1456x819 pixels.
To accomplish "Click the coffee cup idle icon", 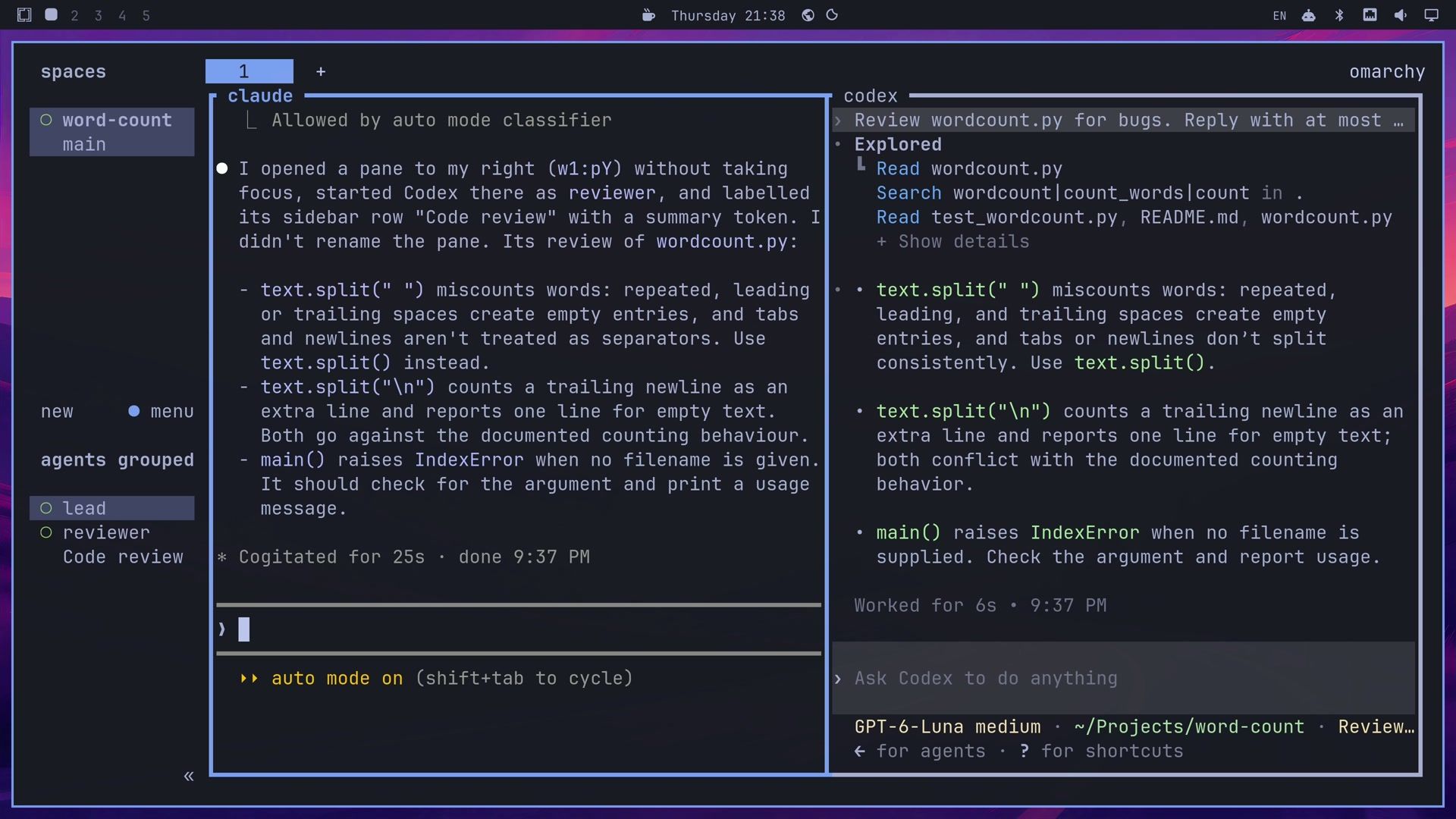I will pyautogui.click(x=648, y=15).
